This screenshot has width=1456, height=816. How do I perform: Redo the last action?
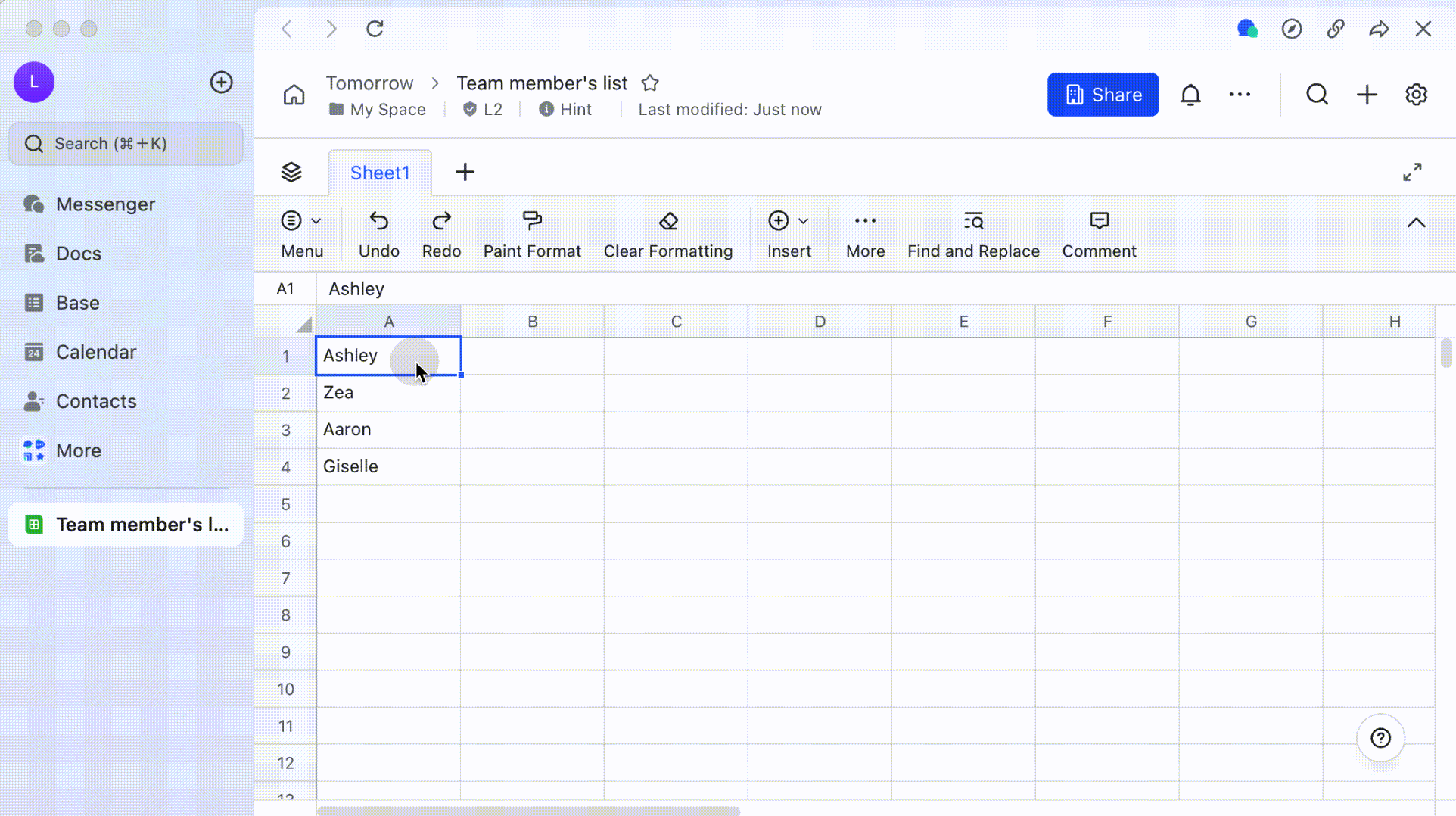tap(440, 232)
